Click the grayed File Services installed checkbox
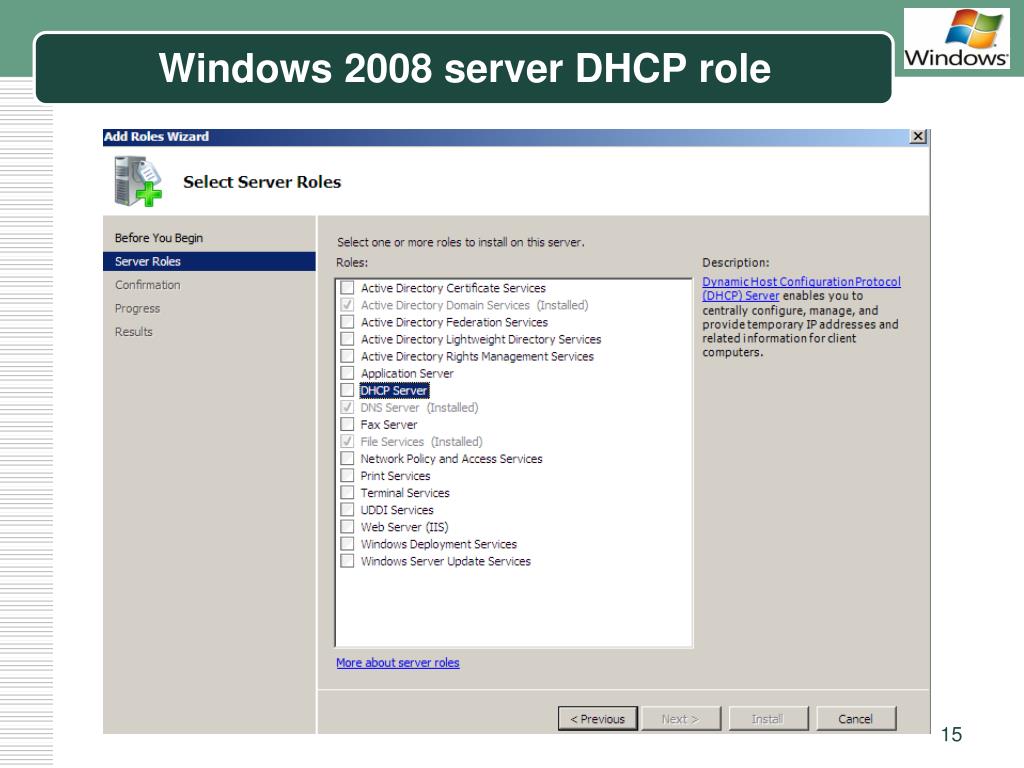The height and width of the screenshot is (768, 1024). 347,441
